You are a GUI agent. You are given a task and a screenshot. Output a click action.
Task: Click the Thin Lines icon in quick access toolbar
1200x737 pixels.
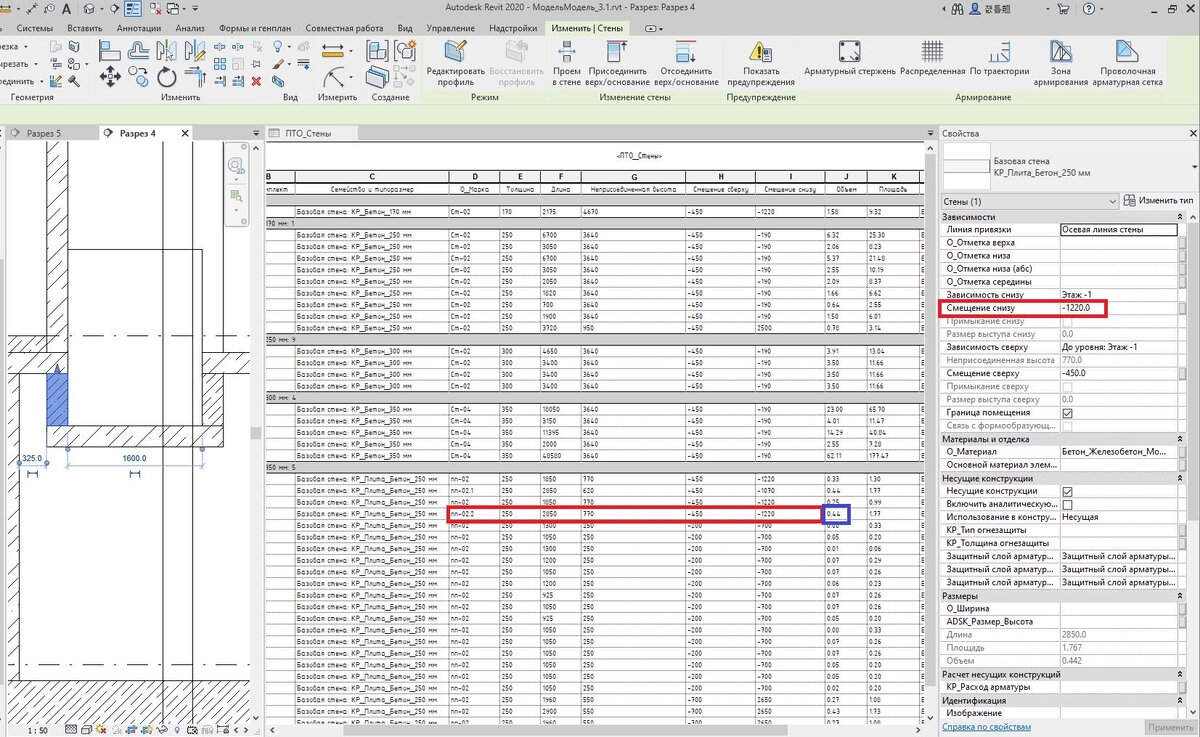133,9
